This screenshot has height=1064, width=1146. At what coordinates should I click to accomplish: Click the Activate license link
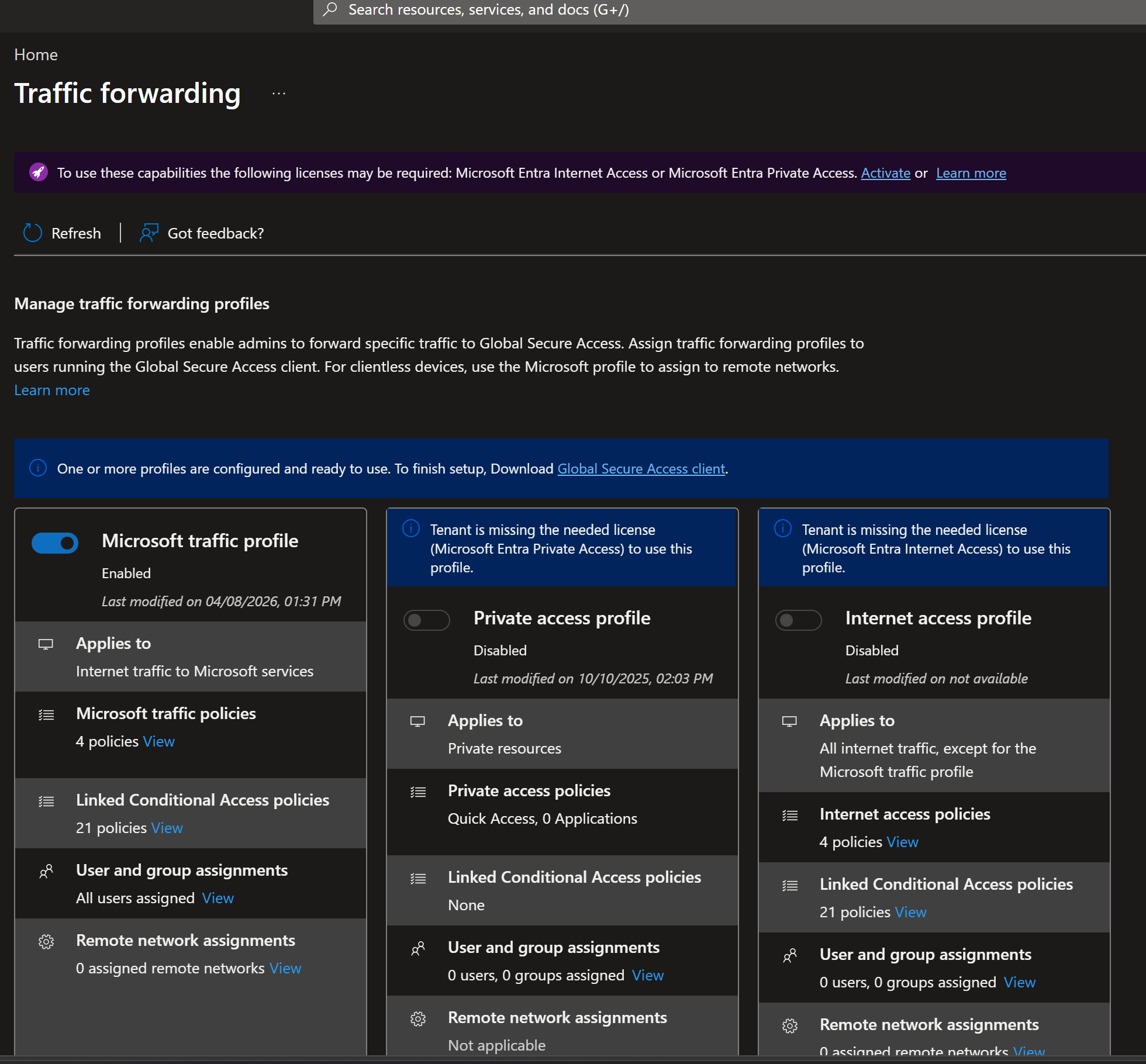point(885,172)
